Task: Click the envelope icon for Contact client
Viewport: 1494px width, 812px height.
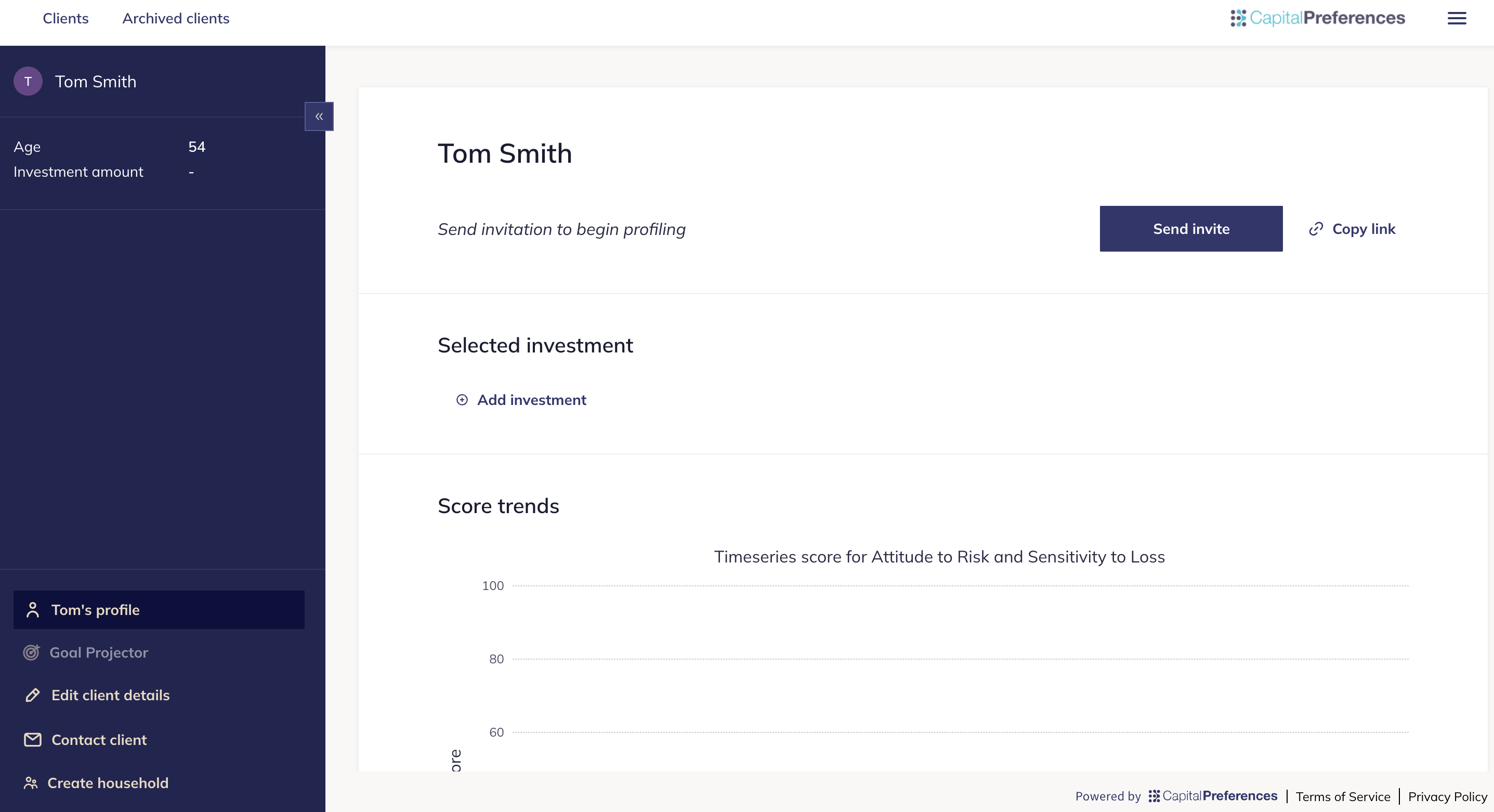Action: click(x=32, y=740)
